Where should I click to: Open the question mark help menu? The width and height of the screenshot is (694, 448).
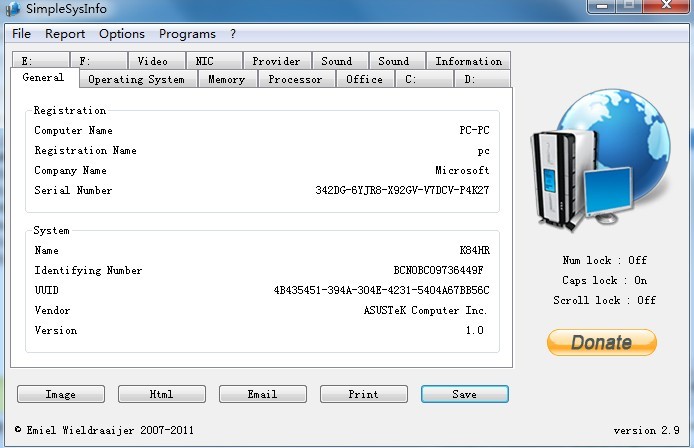[233, 34]
